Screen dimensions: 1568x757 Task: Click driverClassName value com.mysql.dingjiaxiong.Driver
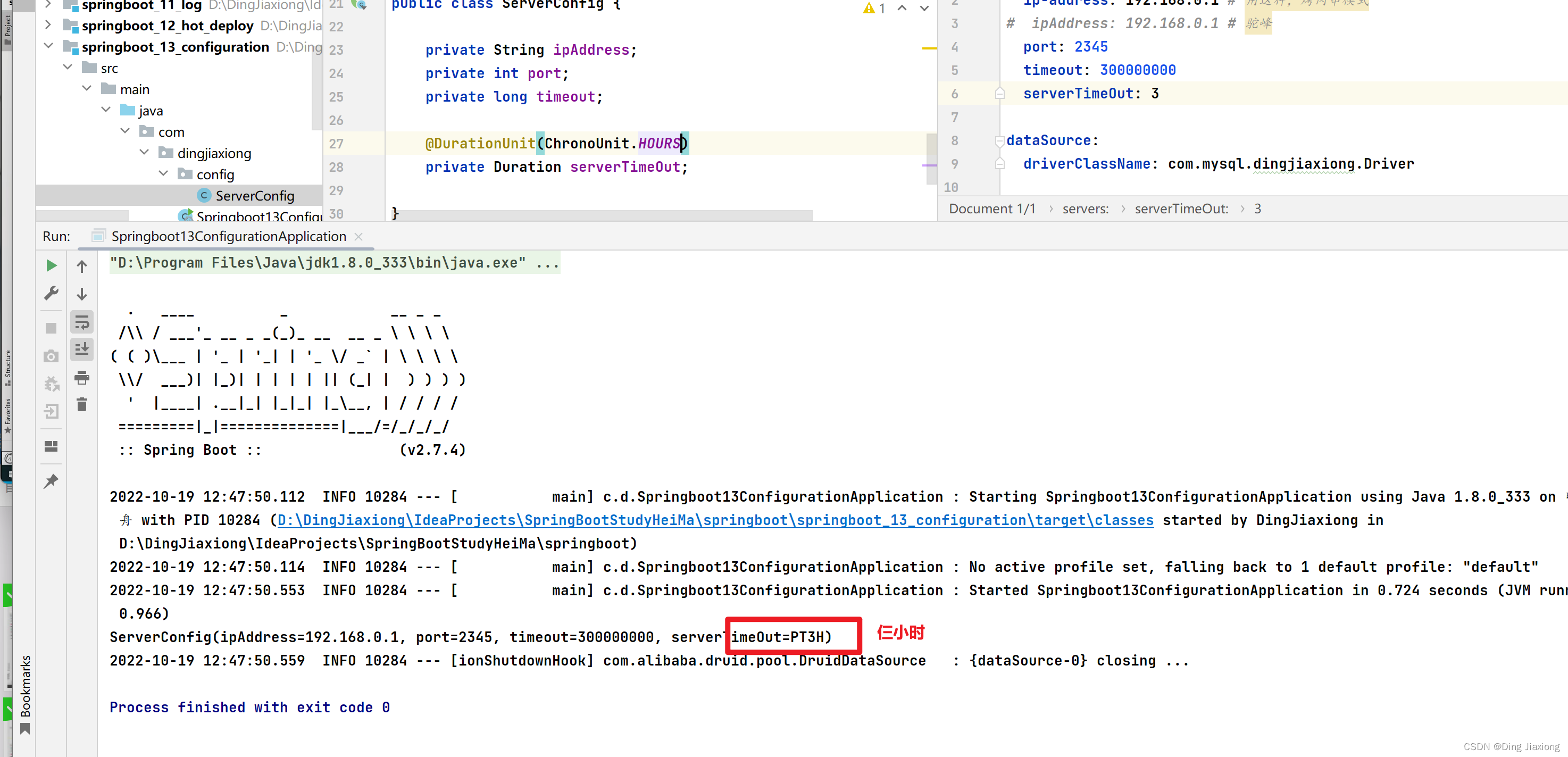point(1290,164)
